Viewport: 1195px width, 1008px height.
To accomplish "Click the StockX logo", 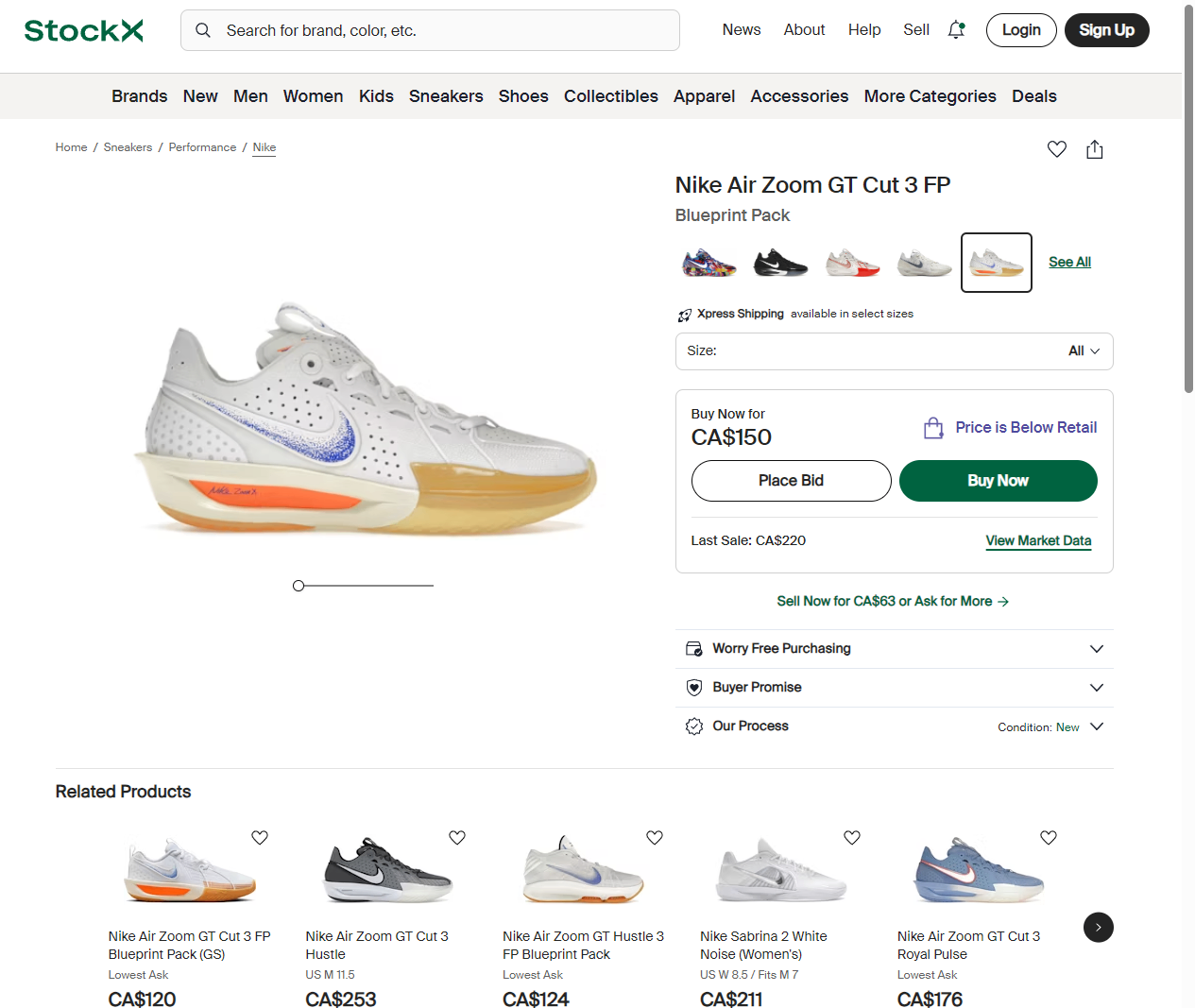I will (x=84, y=30).
